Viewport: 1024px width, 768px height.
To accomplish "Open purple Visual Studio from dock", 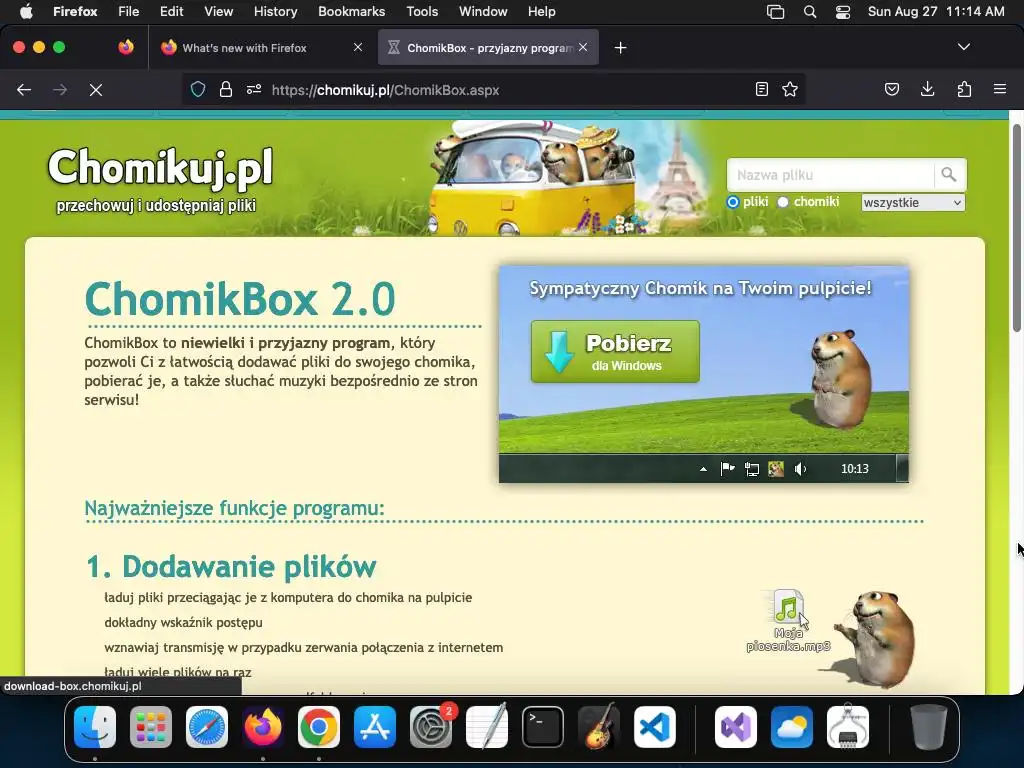I will point(736,727).
